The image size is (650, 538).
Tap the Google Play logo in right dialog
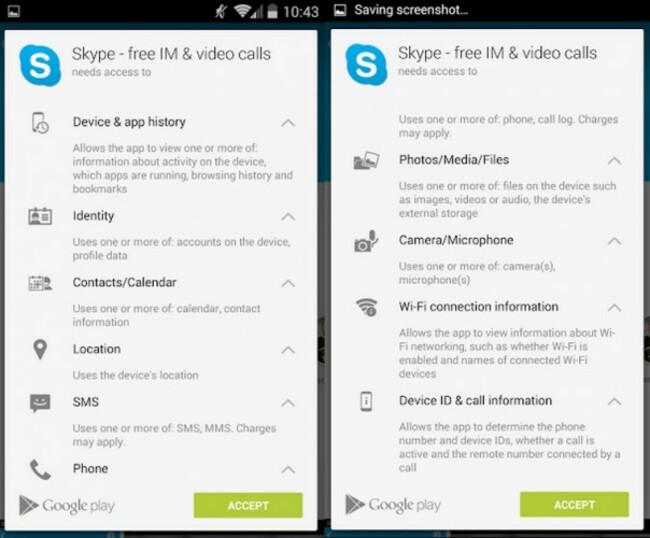tap(393, 505)
